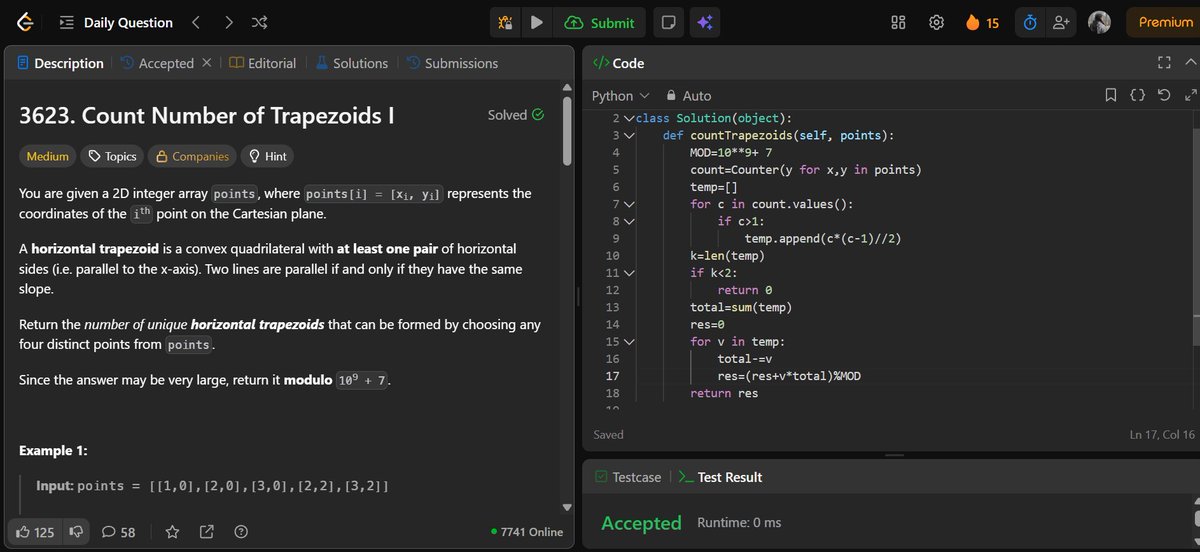Click the invite user icon
This screenshot has width=1200, height=552.
[1061, 22]
